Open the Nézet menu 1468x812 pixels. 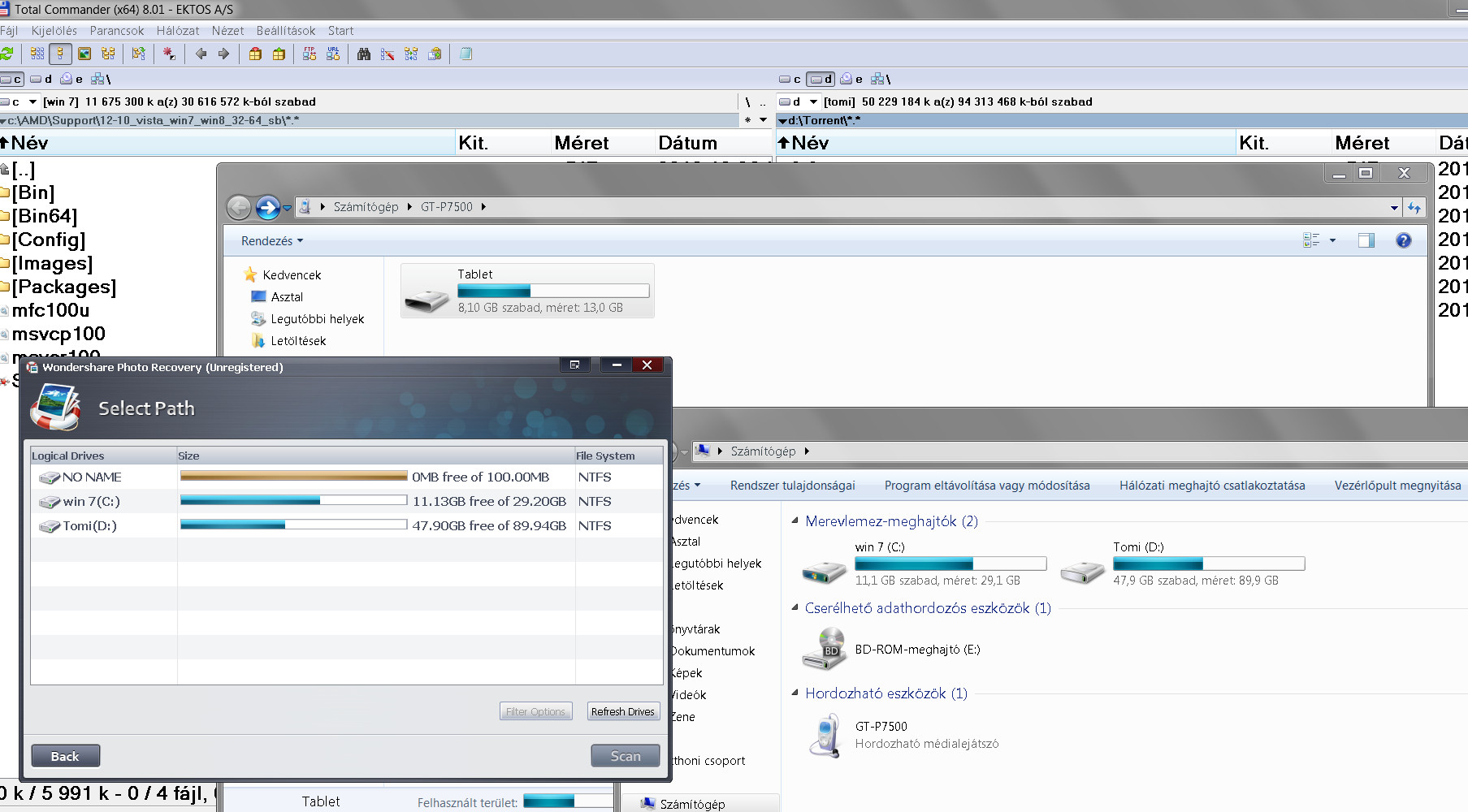(227, 31)
